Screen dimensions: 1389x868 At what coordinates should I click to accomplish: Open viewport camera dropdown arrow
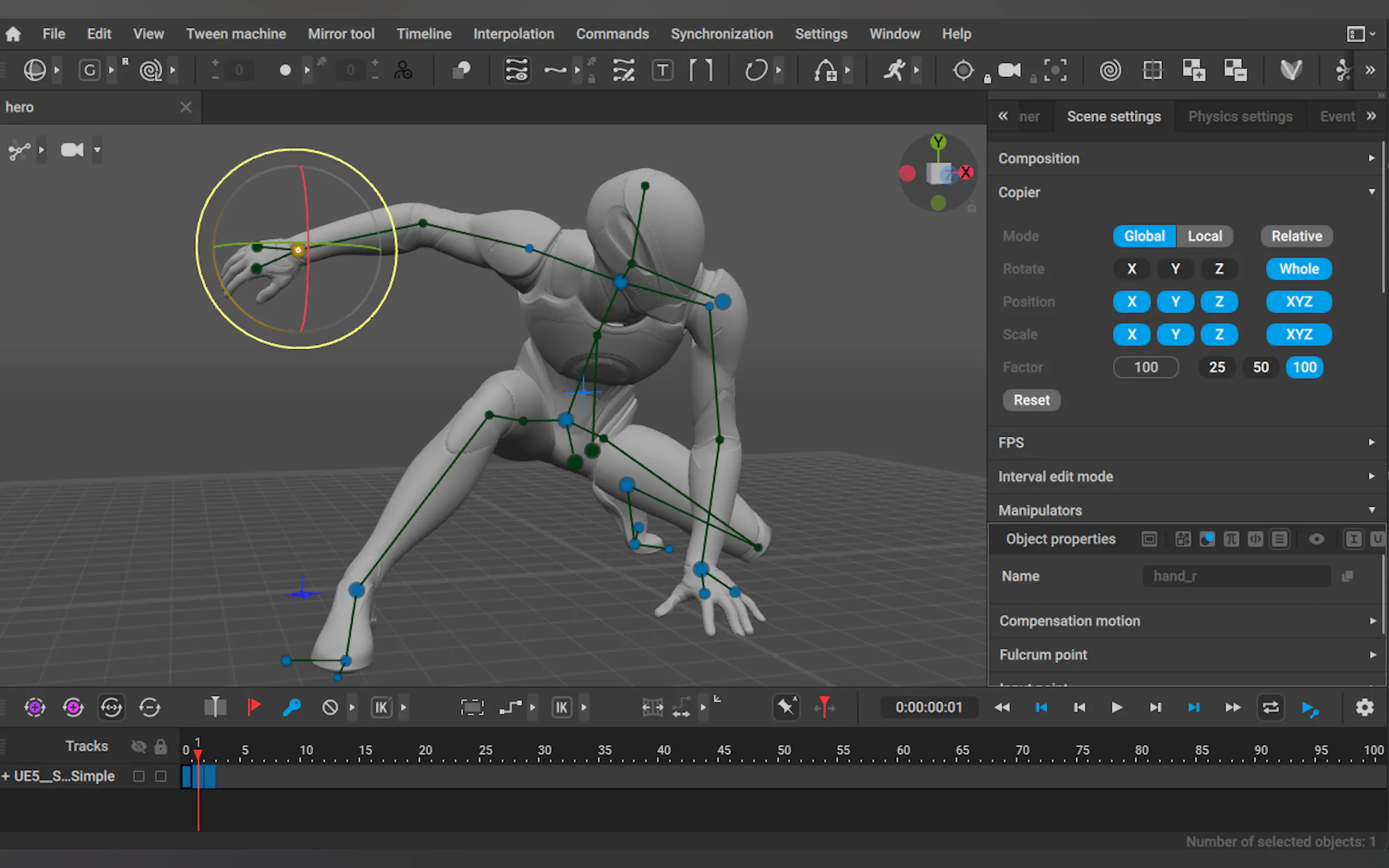click(98, 150)
